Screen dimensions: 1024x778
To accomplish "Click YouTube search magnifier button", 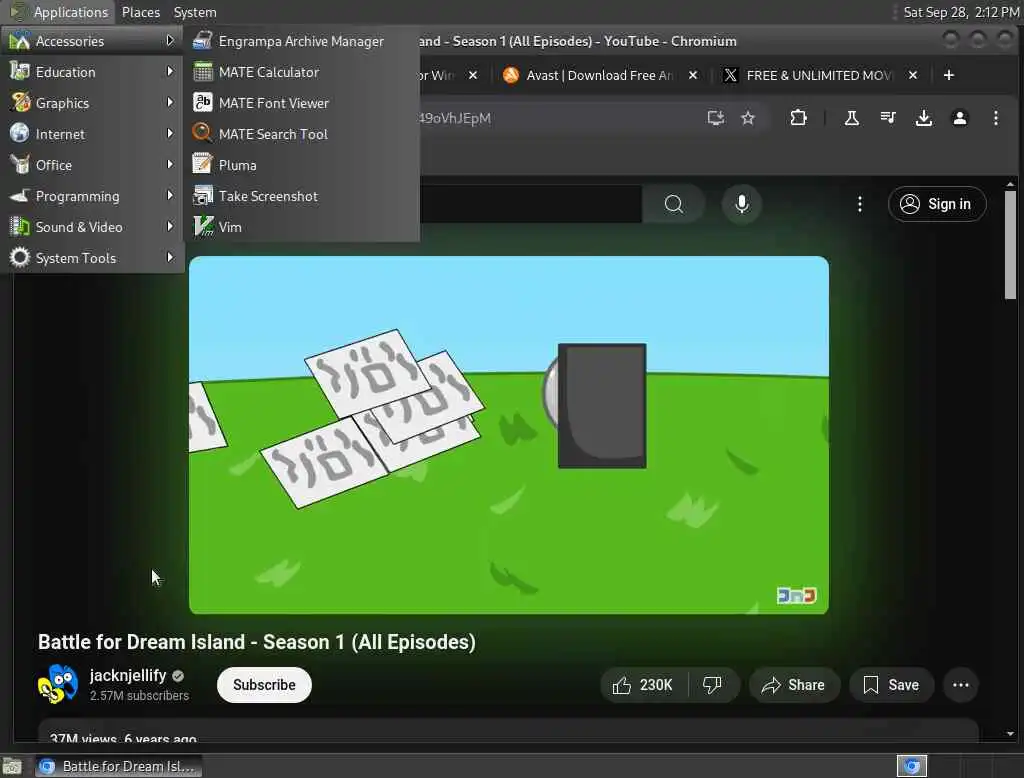I will click(673, 204).
